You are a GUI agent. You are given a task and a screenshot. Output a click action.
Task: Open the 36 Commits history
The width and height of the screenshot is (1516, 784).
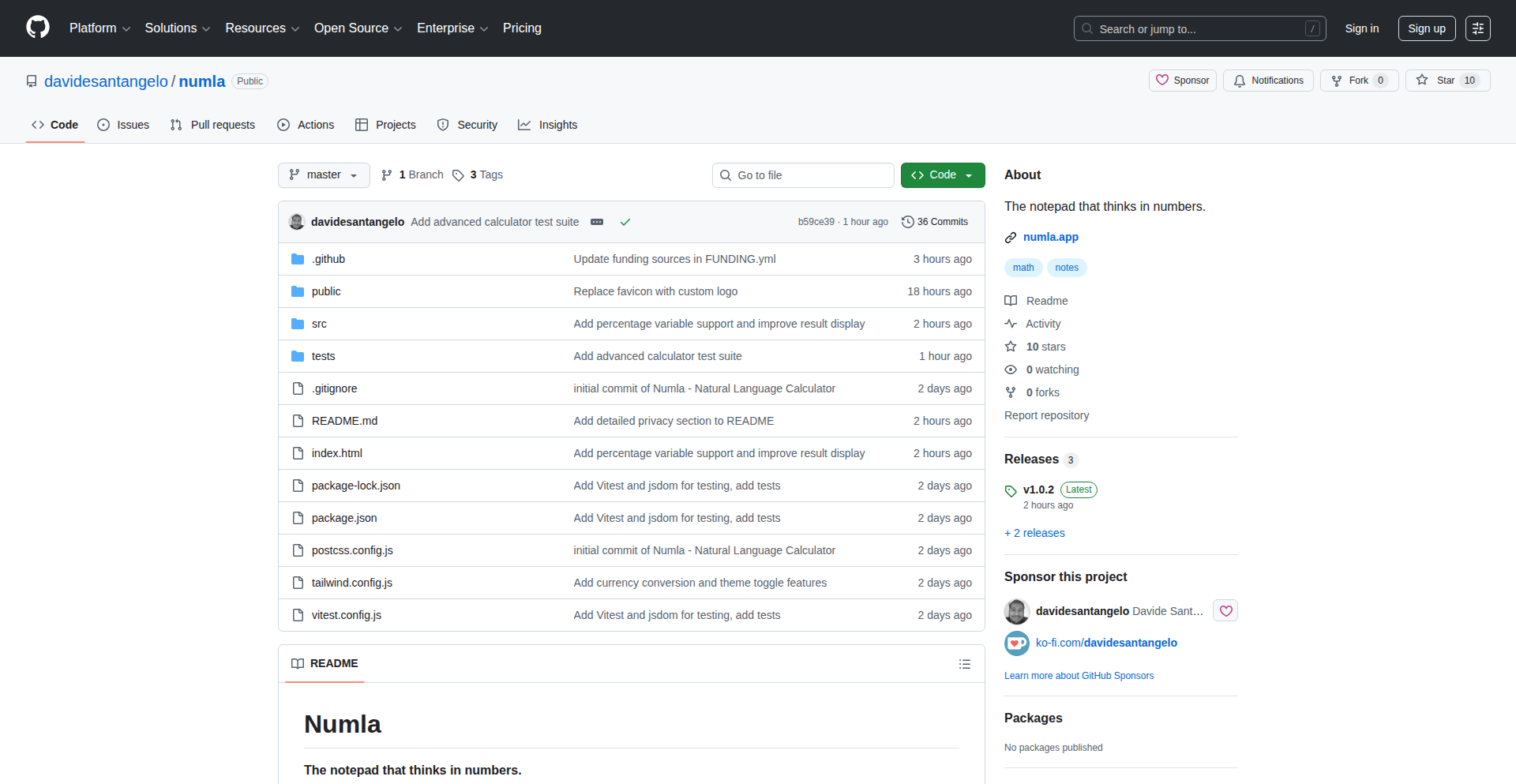point(935,222)
